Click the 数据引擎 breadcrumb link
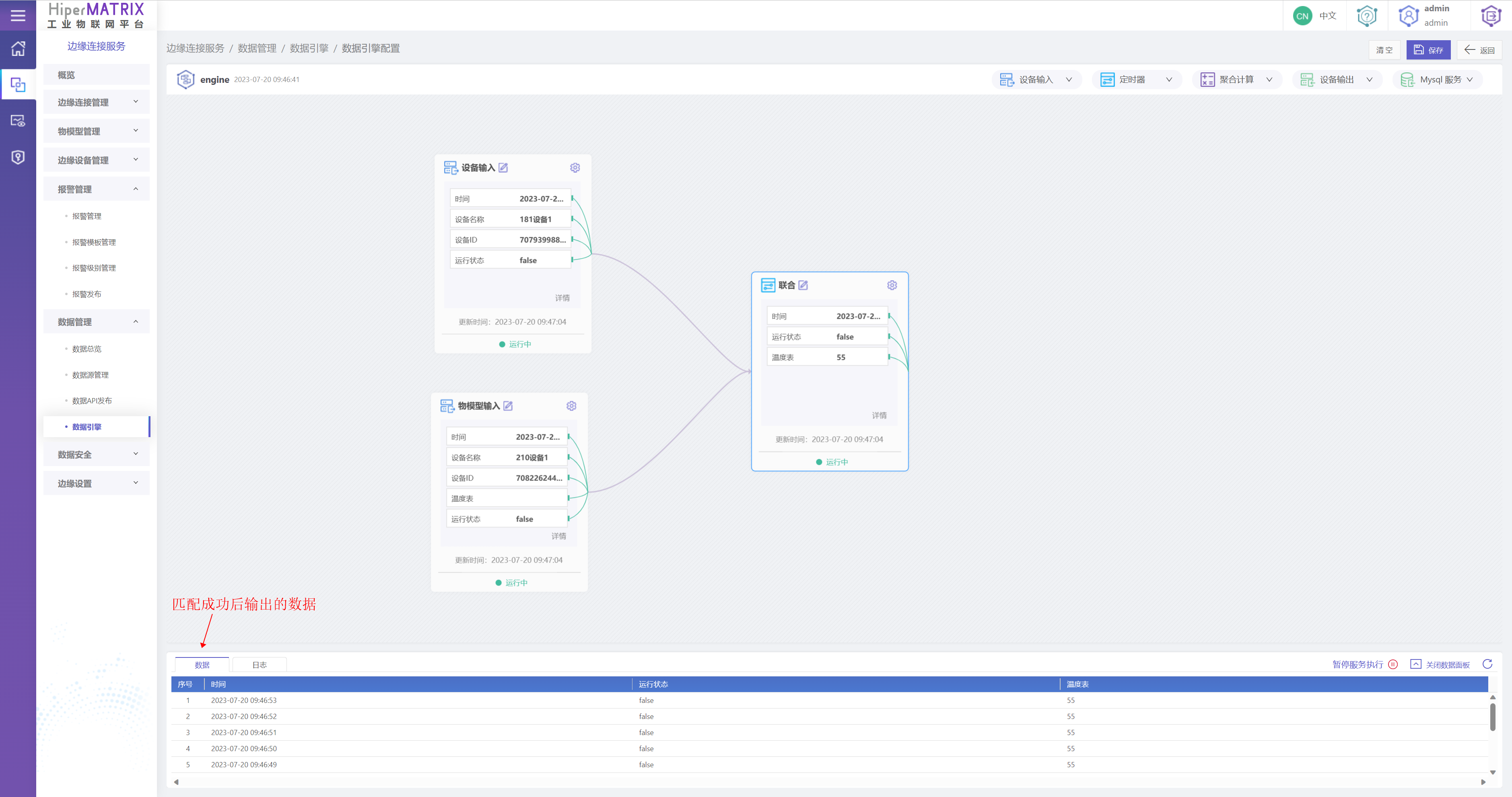Screen dimensions: 1512x797 [x=309, y=48]
